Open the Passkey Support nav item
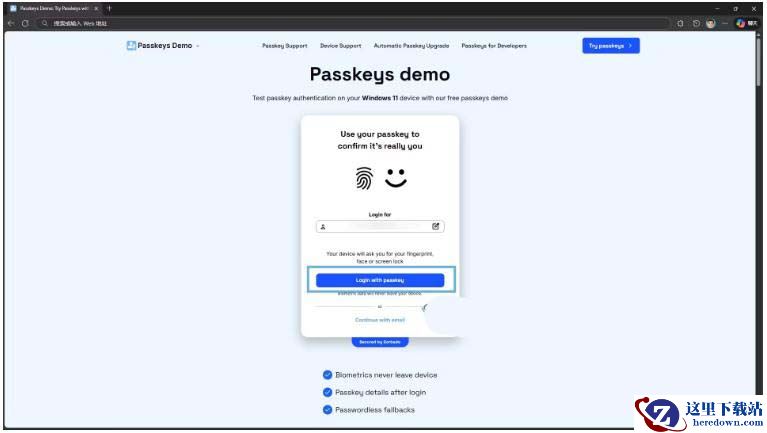This screenshot has width=767, height=433. tap(284, 46)
